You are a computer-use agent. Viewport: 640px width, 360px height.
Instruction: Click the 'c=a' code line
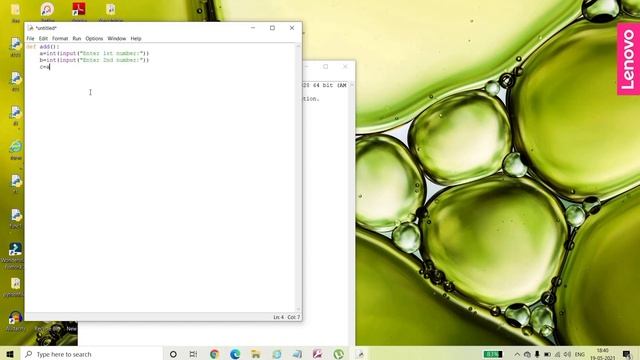click(44, 67)
